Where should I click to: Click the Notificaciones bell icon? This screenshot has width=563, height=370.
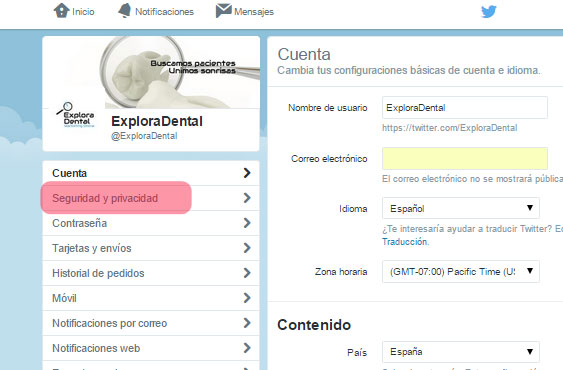tap(125, 11)
